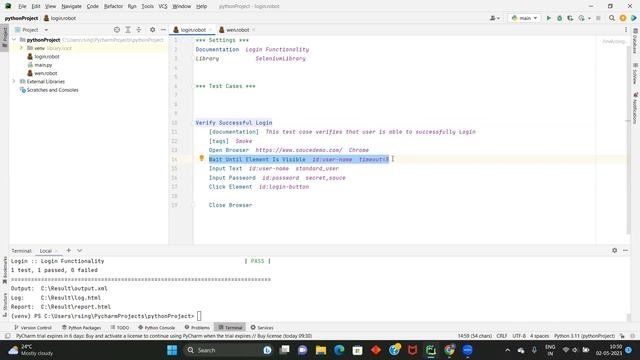Hide the Terminal panel with minus icon
Viewport: 640px width, 360px height.
tap(625, 250)
